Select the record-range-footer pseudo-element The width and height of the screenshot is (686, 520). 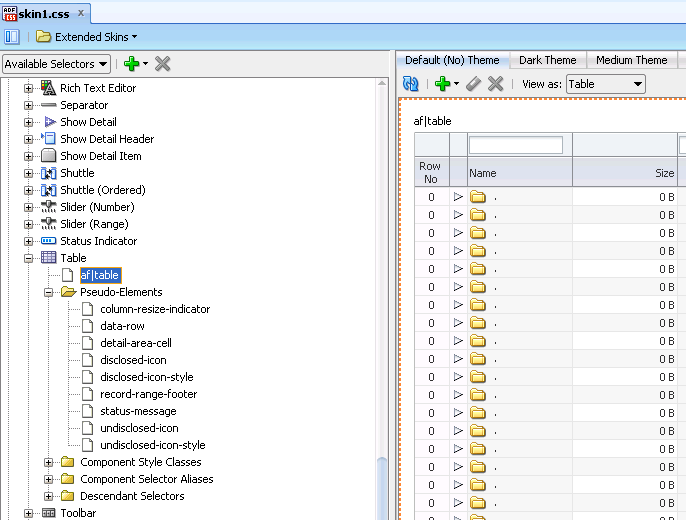pyautogui.click(x=148, y=394)
